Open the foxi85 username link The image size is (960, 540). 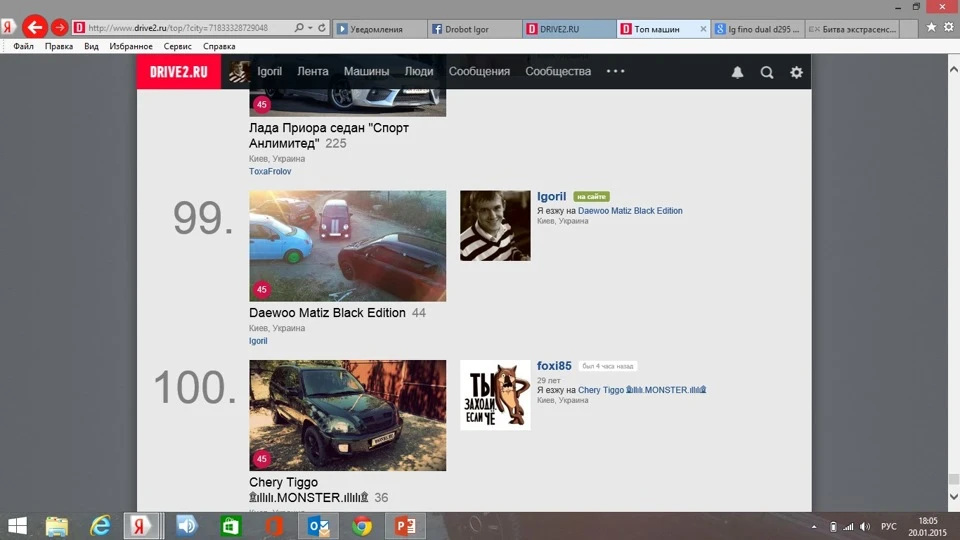tap(554, 366)
